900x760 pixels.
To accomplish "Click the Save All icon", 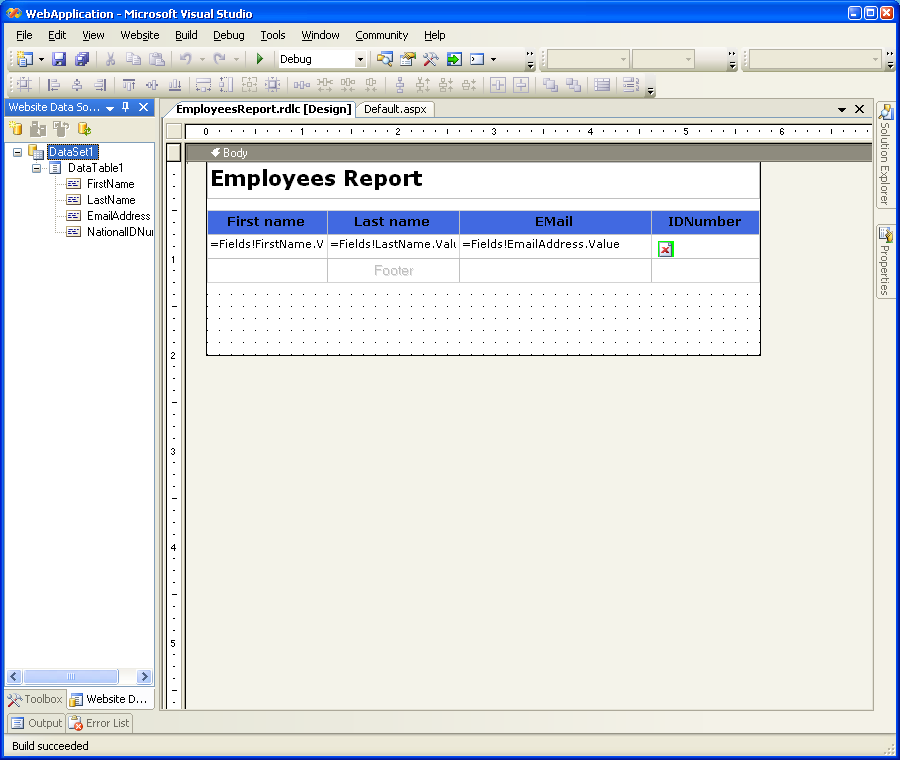I will click(x=82, y=59).
